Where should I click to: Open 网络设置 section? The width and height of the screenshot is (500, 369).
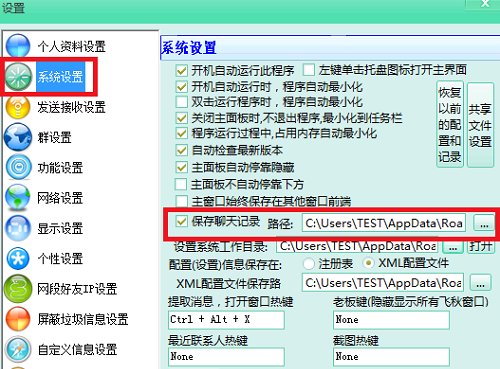tap(60, 198)
